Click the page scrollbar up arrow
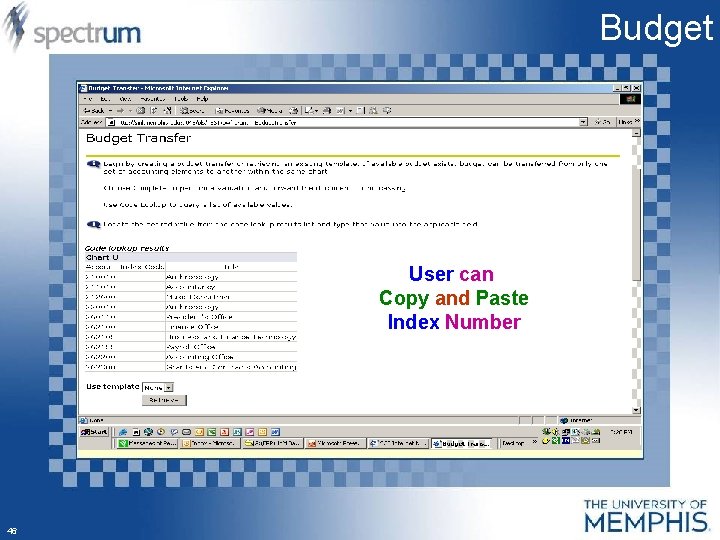The width and height of the screenshot is (720, 540). [x=636, y=133]
